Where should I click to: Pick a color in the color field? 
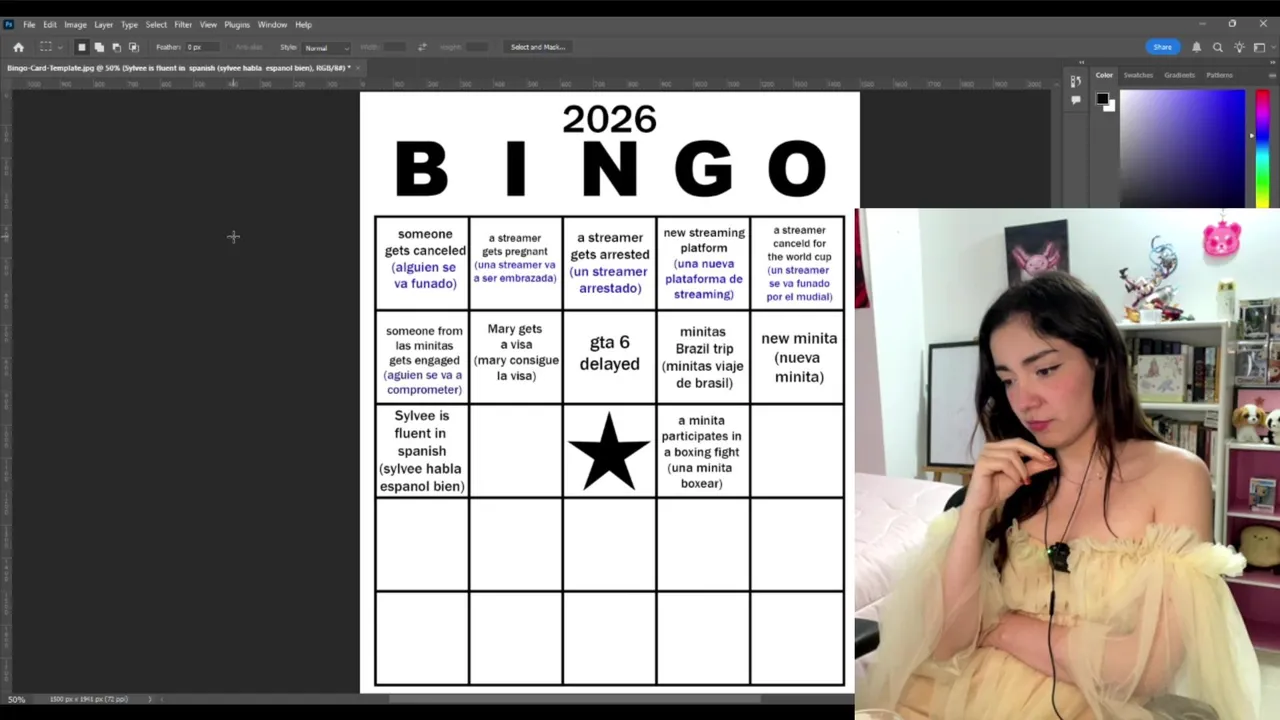pyautogui.click(x=1182, y=148)
